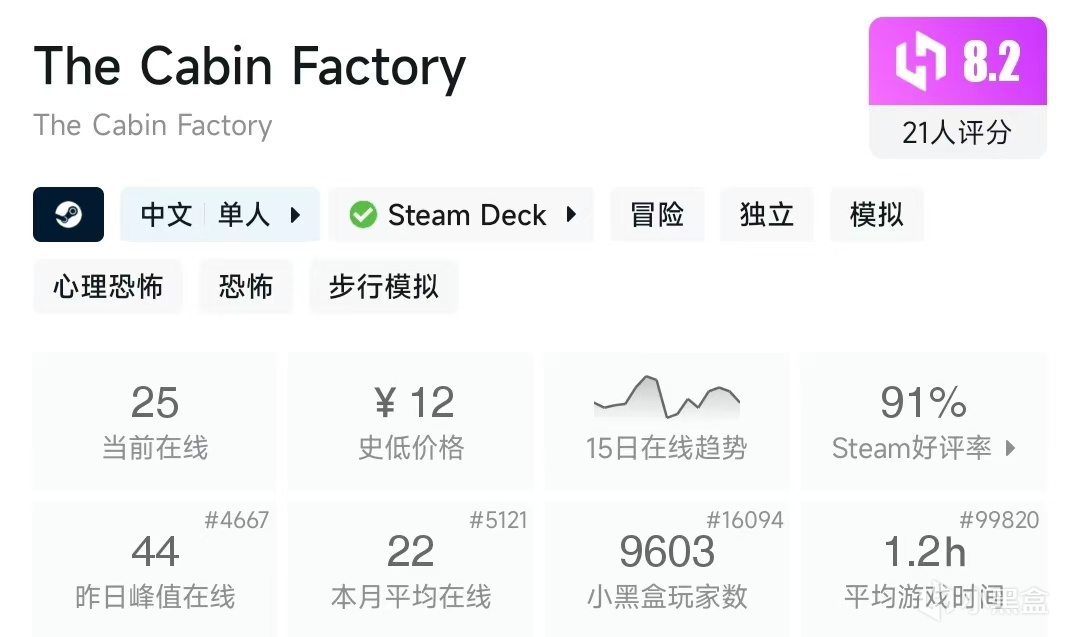
Task: Click the 15日在线趋势 sparkline chart
Action: tap(666, 397)
